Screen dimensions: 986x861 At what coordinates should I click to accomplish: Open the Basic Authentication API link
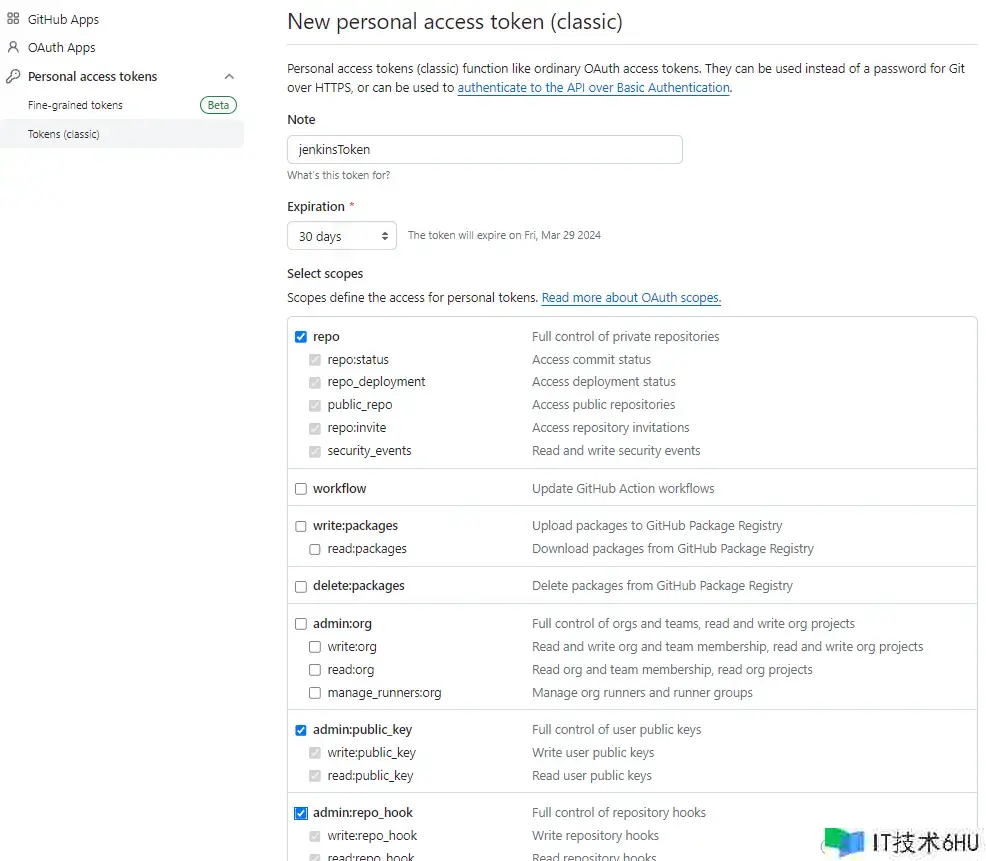point(594,88)
